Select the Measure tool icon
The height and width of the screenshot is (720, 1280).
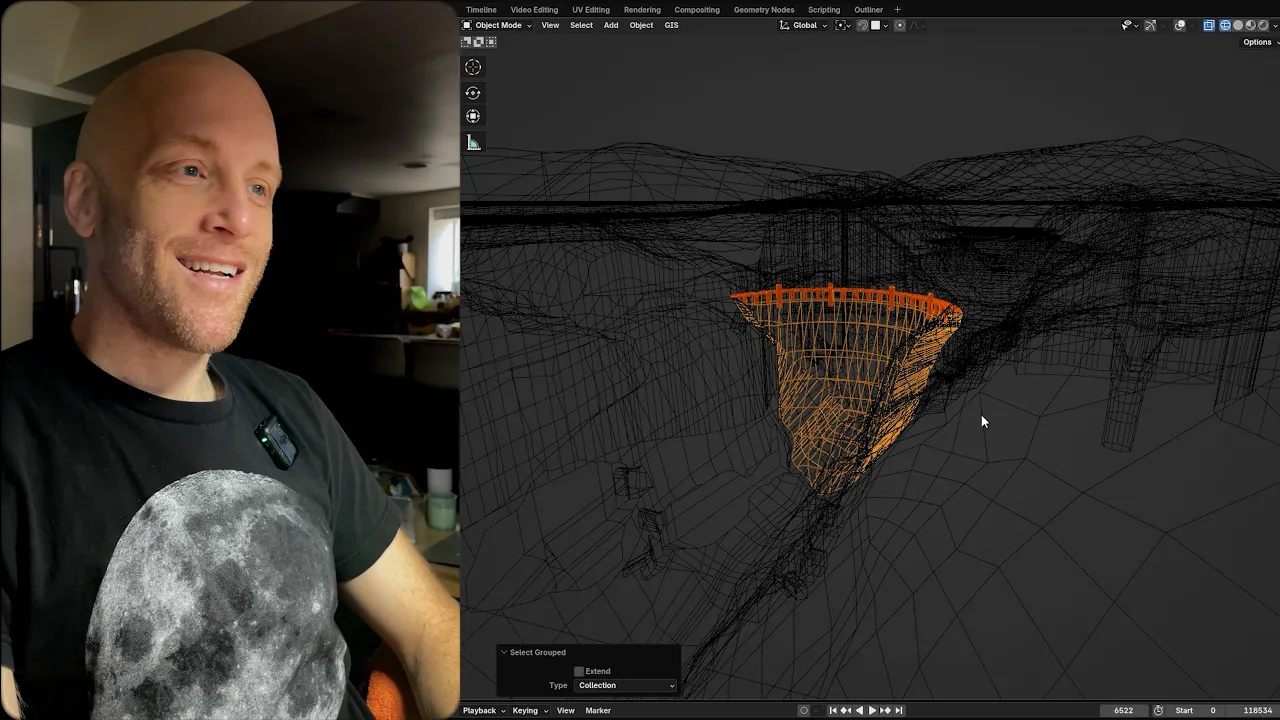[473, 143]
